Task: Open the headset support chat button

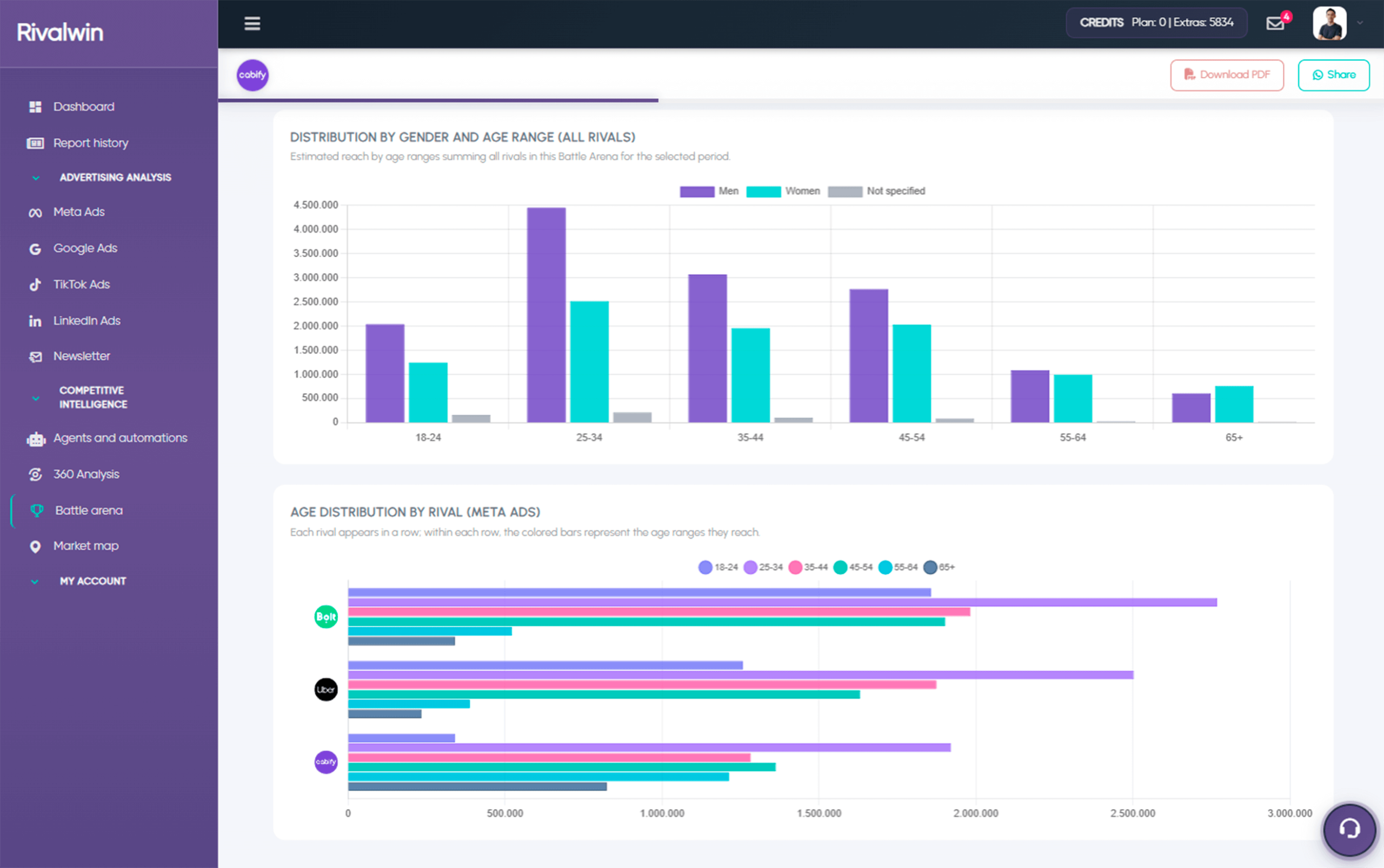Action: coord(1349,829)
